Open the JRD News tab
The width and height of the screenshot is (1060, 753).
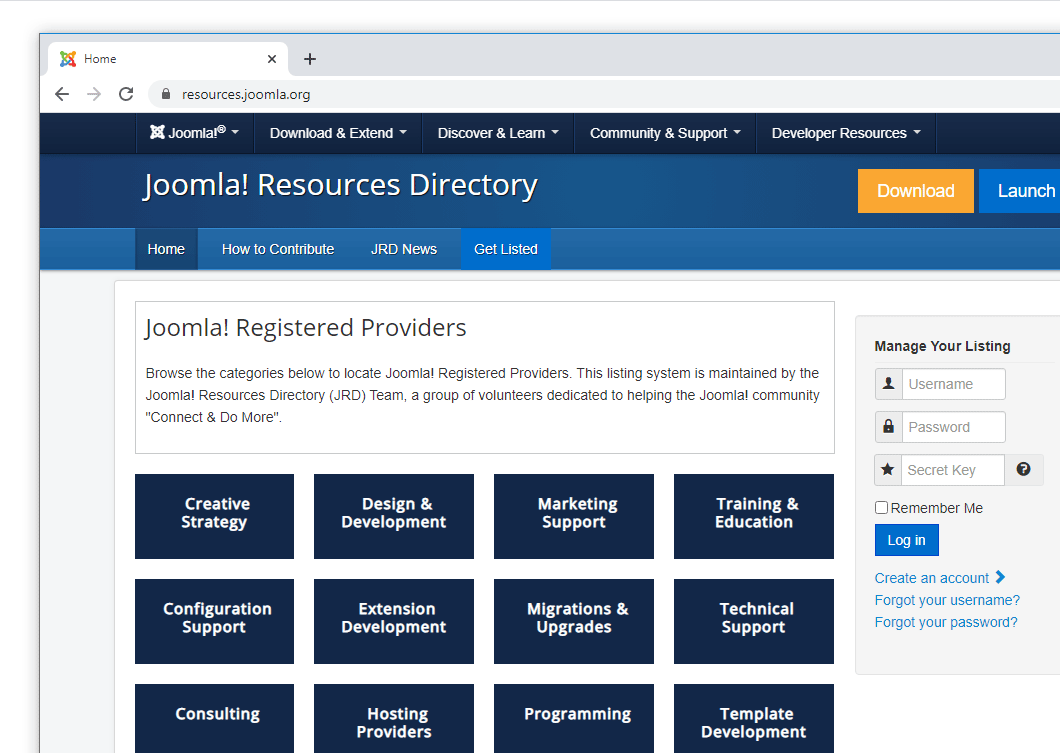pos(404,249)
